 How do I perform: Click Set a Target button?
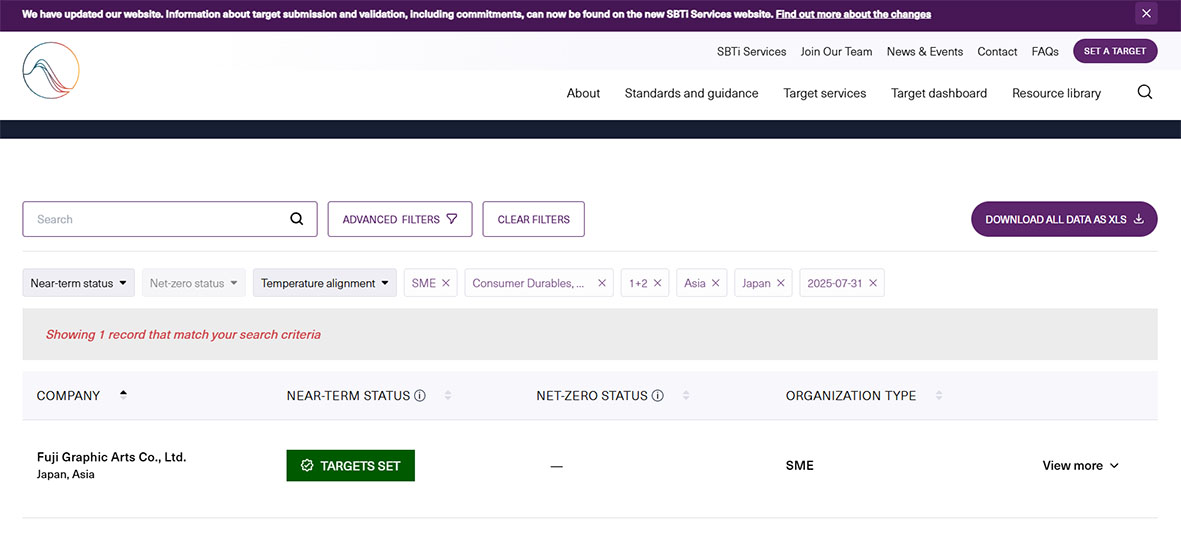pyautogui.click(x=1115, y=51)
